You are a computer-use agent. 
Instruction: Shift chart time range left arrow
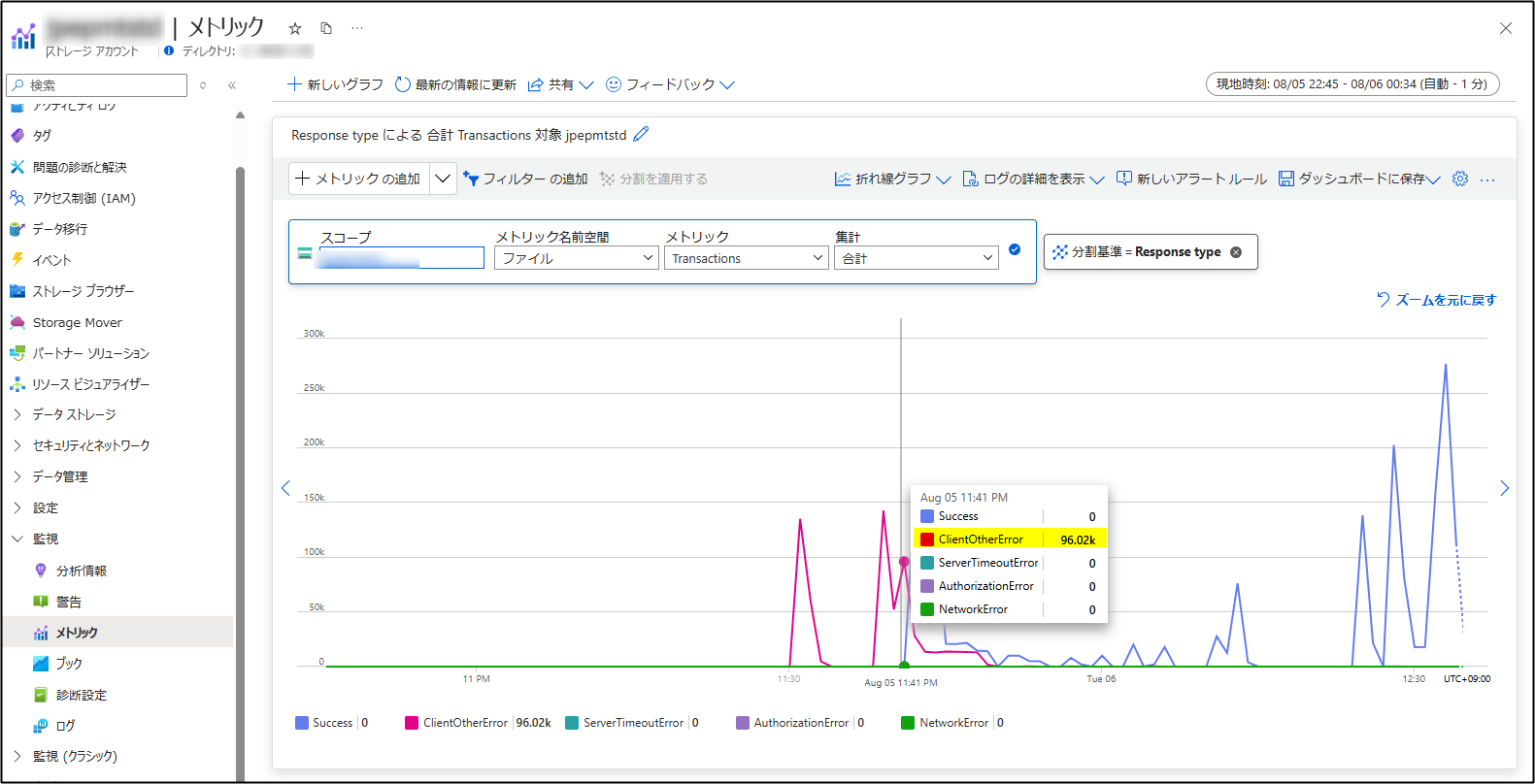(x=285, y=487)
